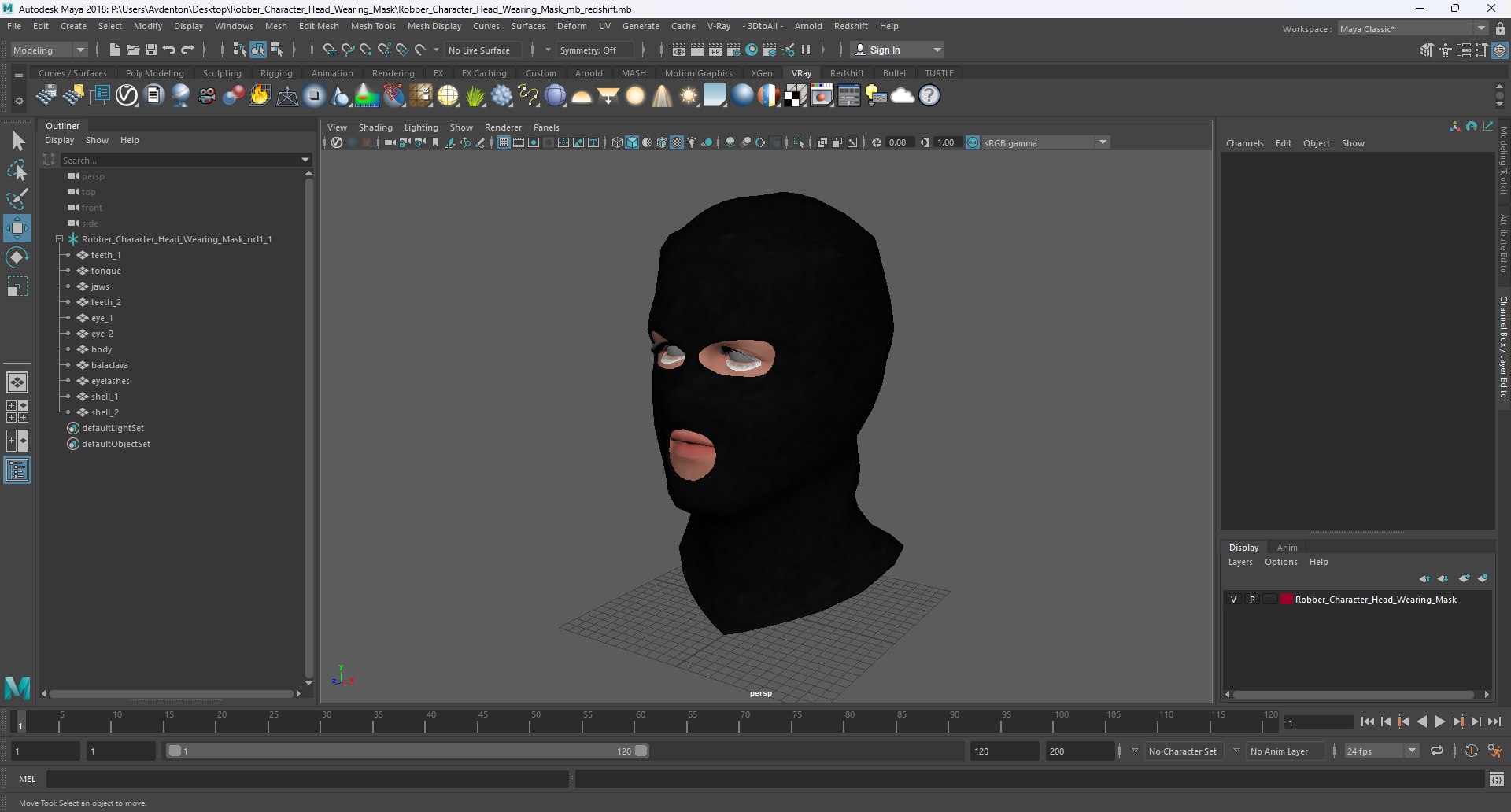Toggle layer visibility V box
This screenshot has height=812, width=1511.
click(1233, 600)
